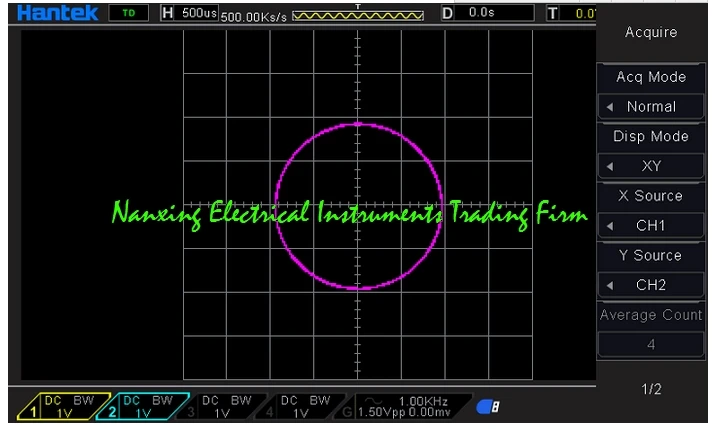
Task: Click the 1.50Vpp amplitude readout
Action: pos(381,412)
